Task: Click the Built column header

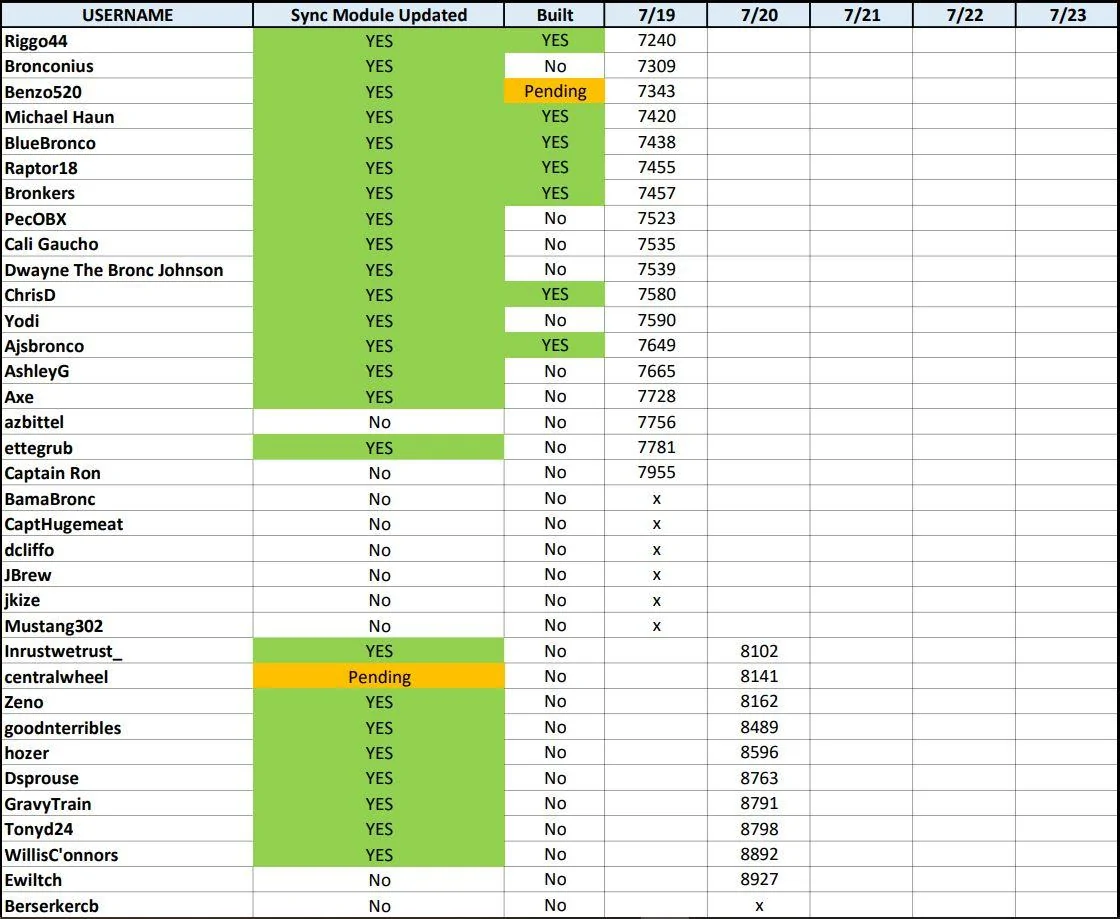Action: coord(554,15)
